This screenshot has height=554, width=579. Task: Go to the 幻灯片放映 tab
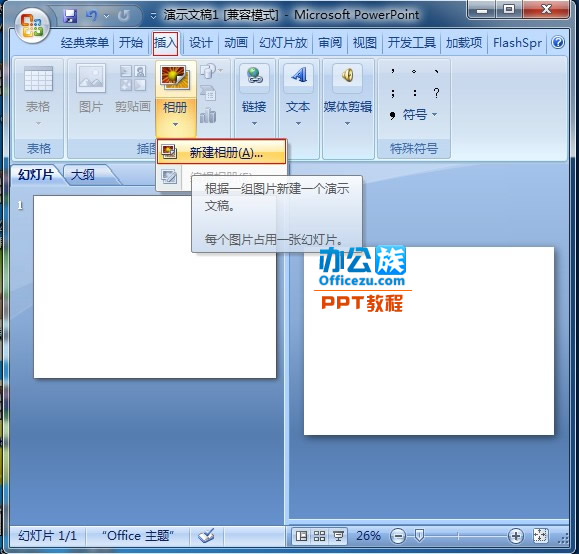[283, 43]
